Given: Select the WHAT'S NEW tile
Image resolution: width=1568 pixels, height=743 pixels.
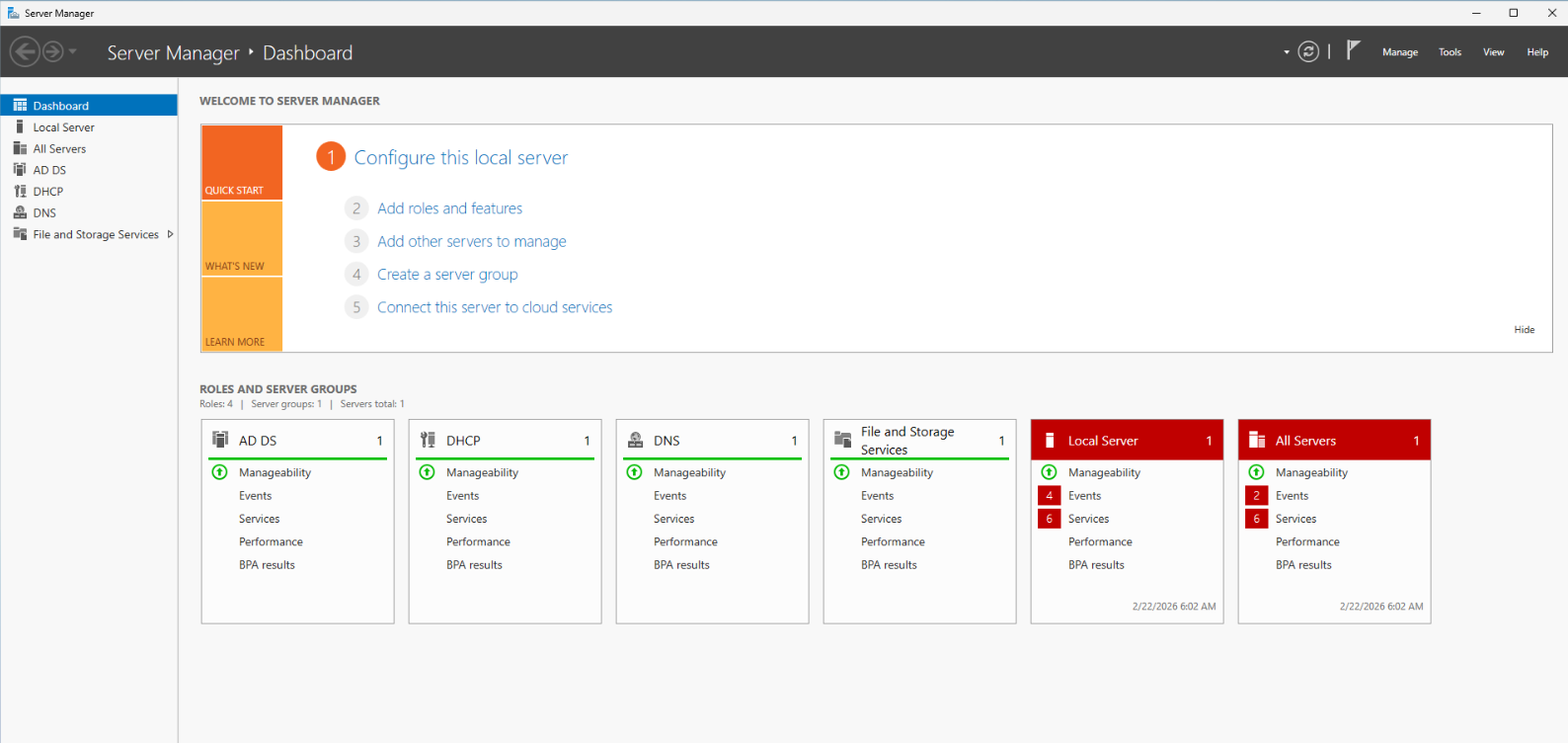Looking at the screenshot, I should [x=242, y=238].
